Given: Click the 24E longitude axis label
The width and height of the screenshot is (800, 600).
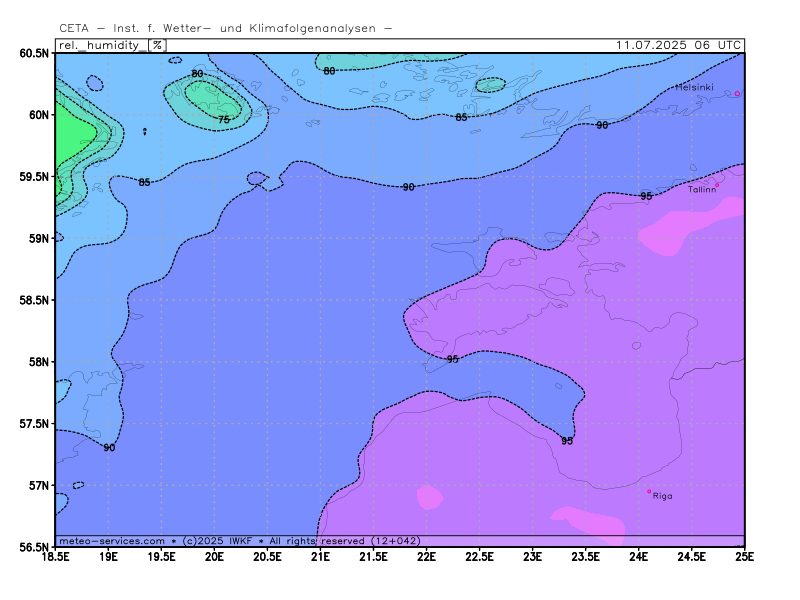Looking at the screenshot, I should coord(639,557).
